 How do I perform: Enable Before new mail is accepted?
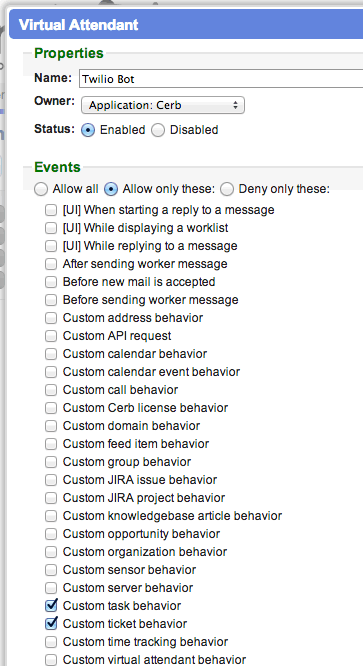pyautogui.click(x=51, y=282)
